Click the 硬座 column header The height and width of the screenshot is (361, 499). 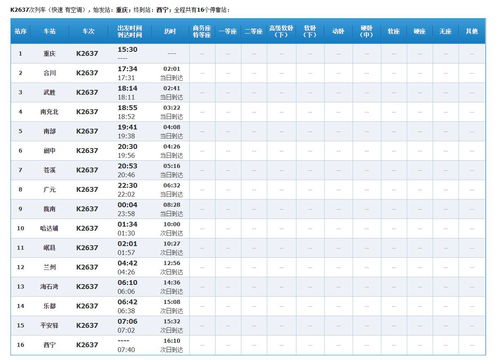pos(419,31)
